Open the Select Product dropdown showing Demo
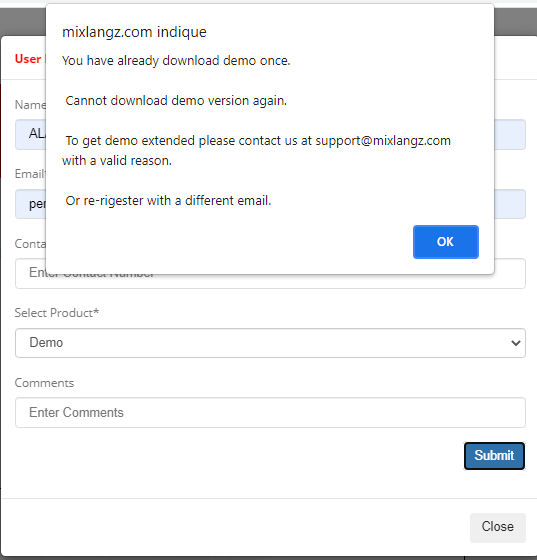The width and height of the screenshot is (537, 560). tap(270, 343)
